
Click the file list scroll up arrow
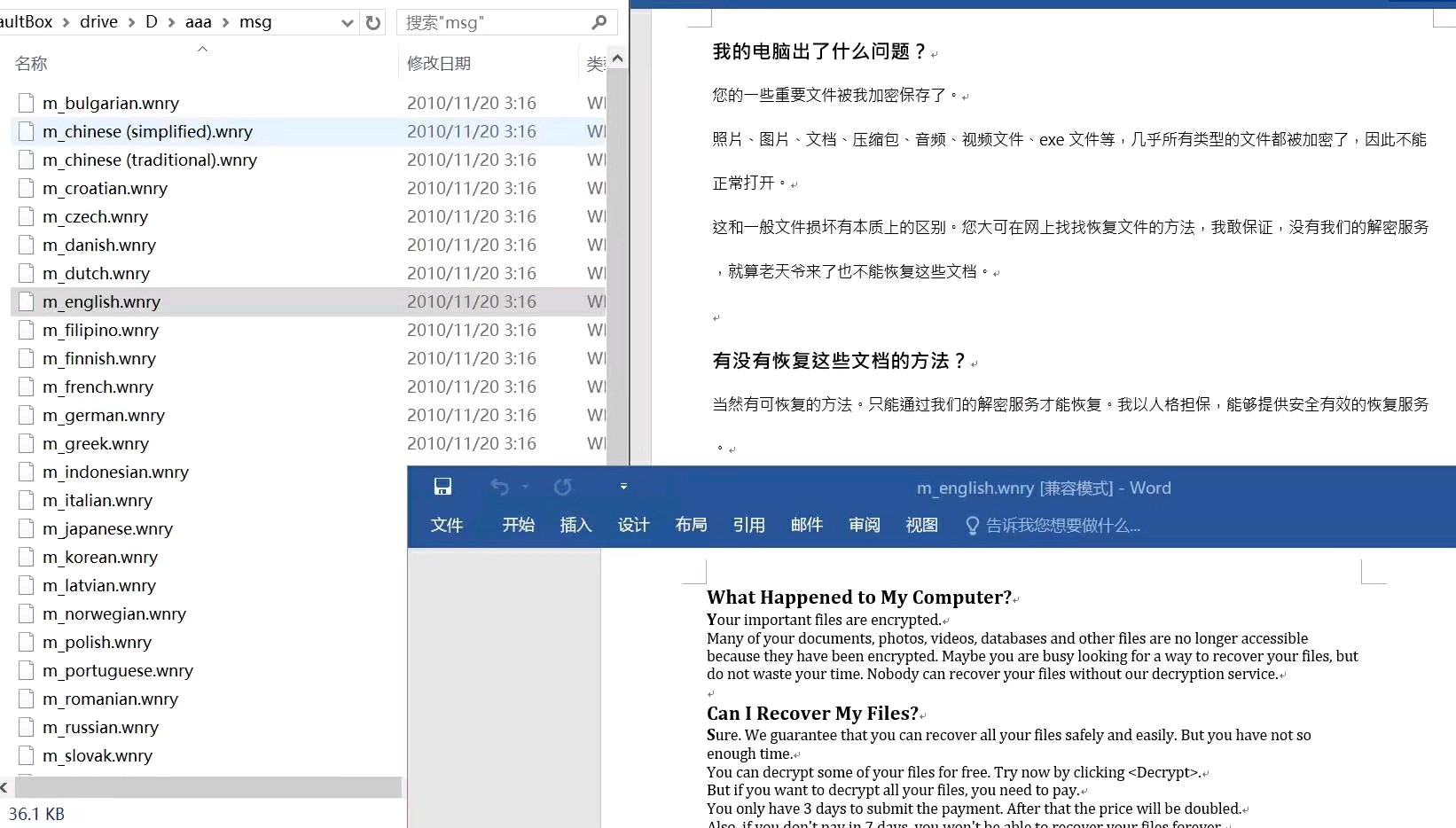click(x=617, y=59)
